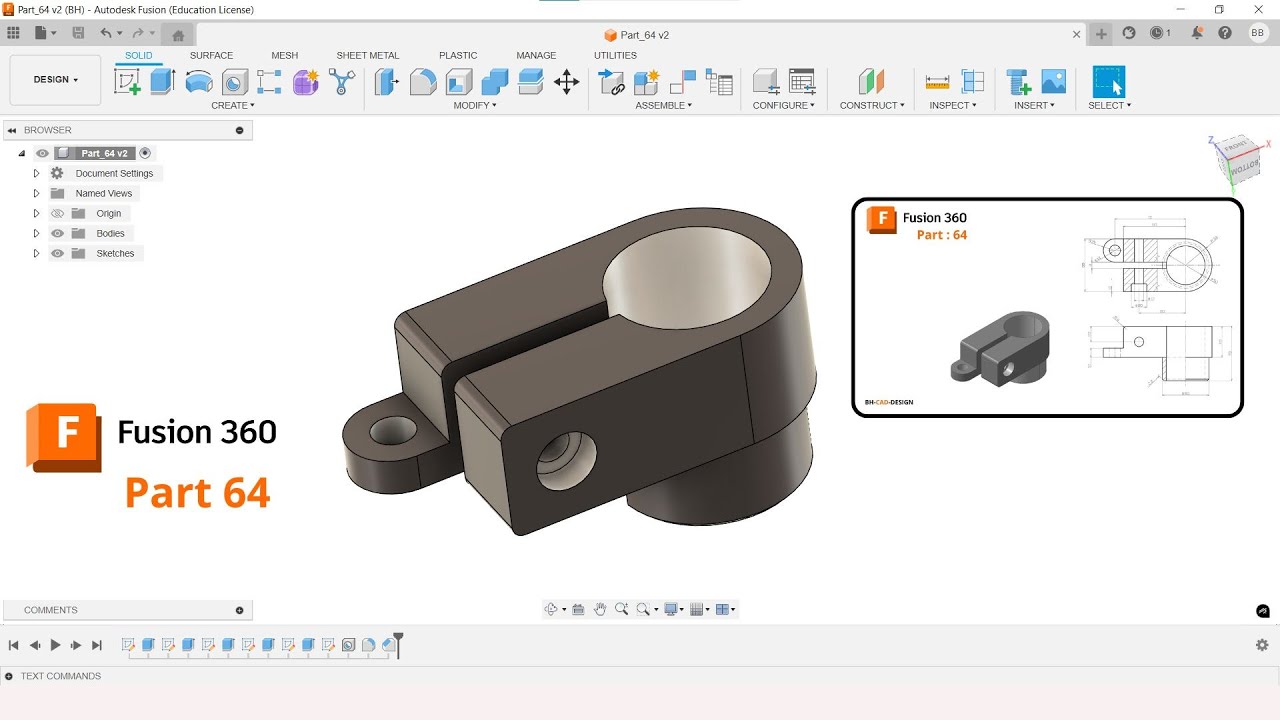Click the Extensions icon in top bar
This screenshot has height=720, width=1280.
pos(1129,33)
